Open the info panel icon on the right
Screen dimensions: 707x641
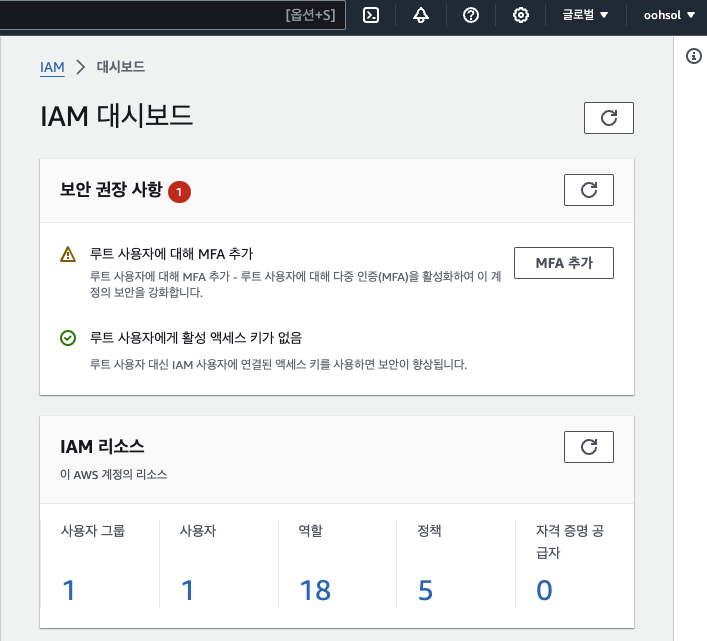coord(694,56)
